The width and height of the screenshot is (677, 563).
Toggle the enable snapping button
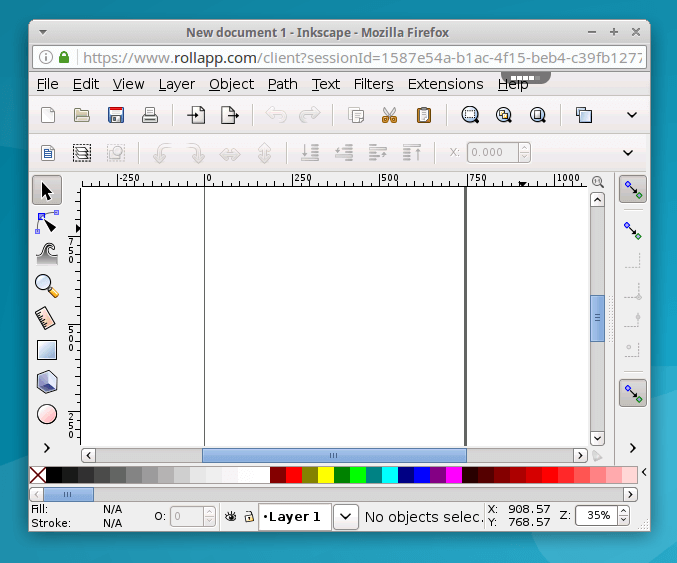tap(631, 189)
